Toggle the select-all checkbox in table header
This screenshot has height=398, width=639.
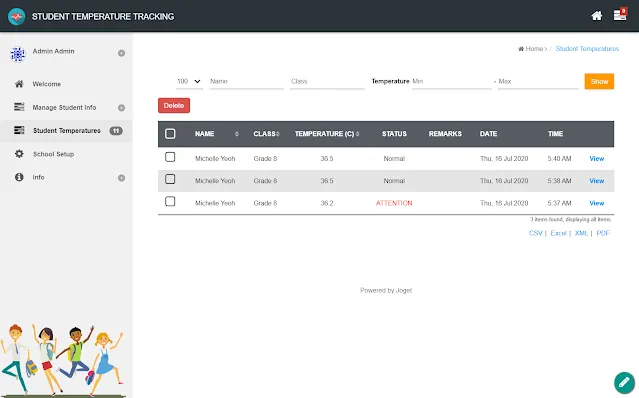[170, 134]
